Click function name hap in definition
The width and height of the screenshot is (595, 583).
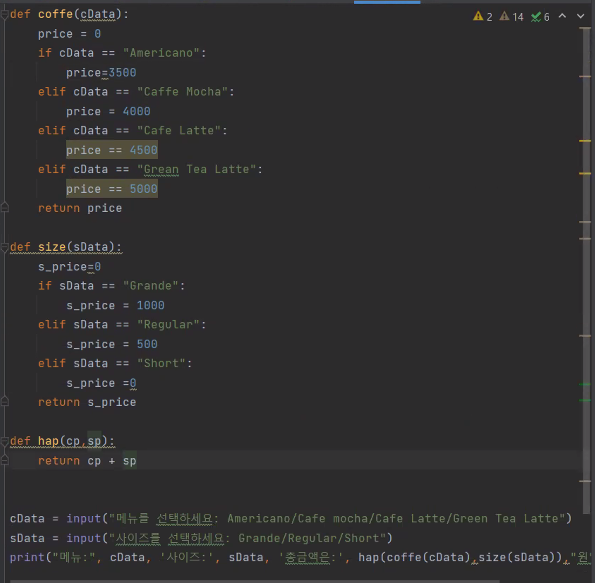tap(48, 441)
